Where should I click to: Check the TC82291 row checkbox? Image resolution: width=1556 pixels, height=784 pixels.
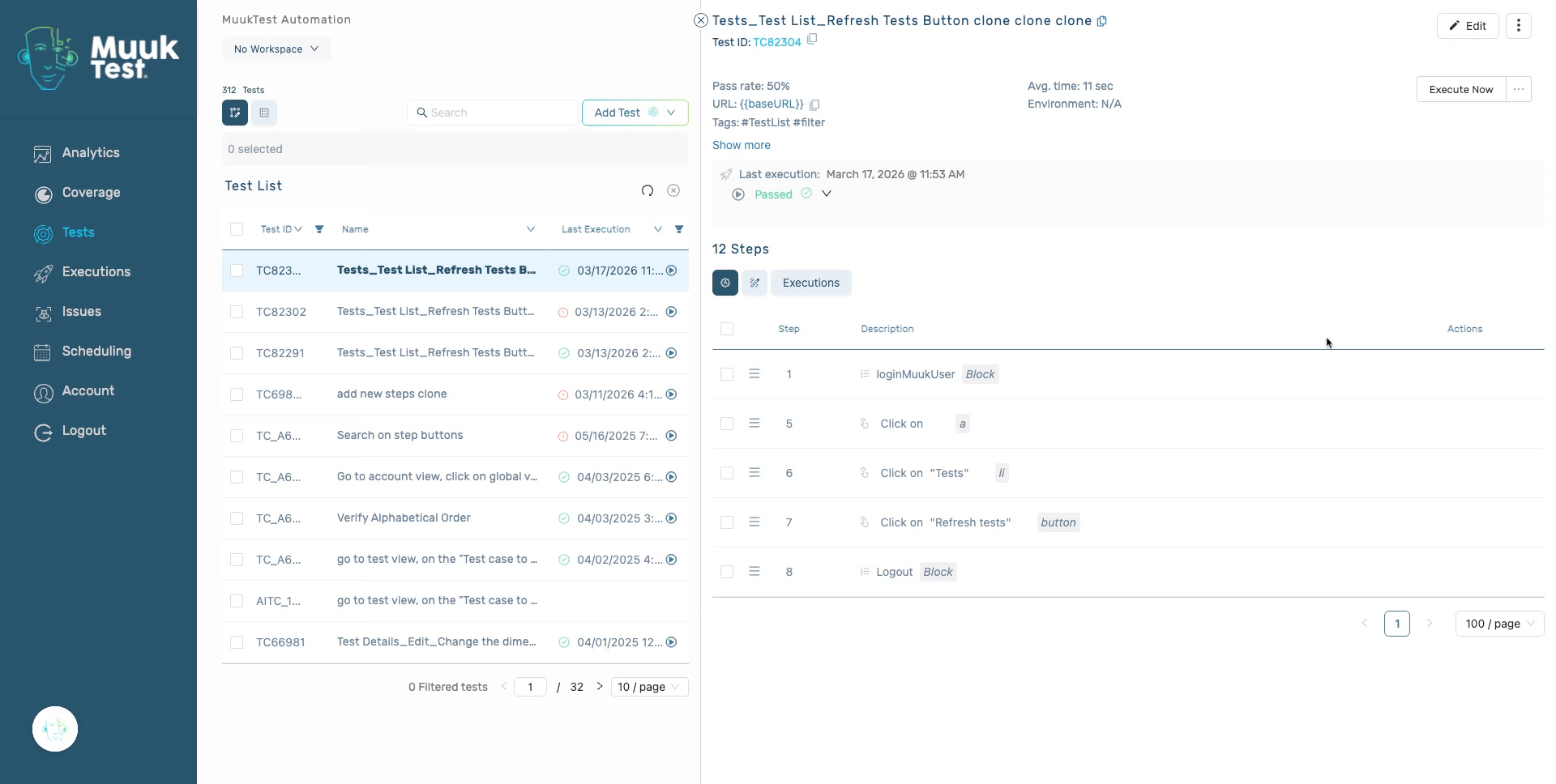237,353
